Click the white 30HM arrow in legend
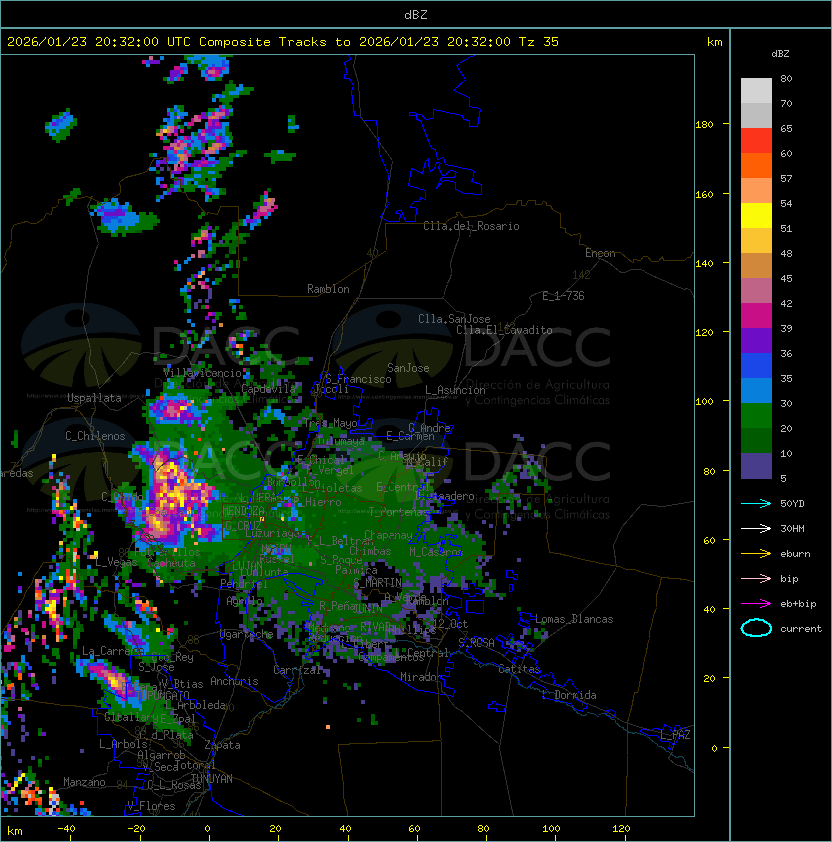The width and height of the screenshot is (832, 842). tap(756, 528)
